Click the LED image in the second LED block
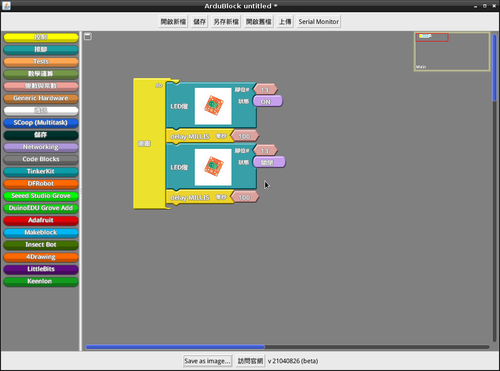 pos(213,167)
